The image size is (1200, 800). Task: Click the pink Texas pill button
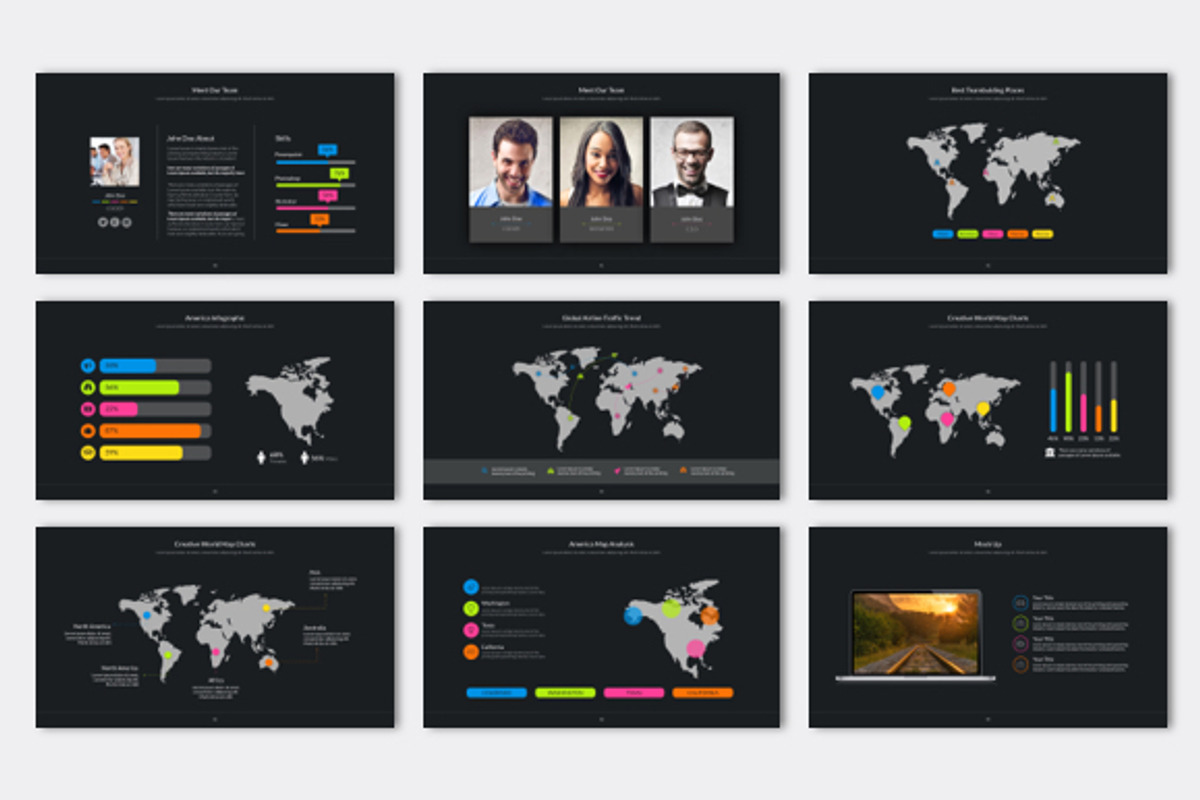[634, 692]
